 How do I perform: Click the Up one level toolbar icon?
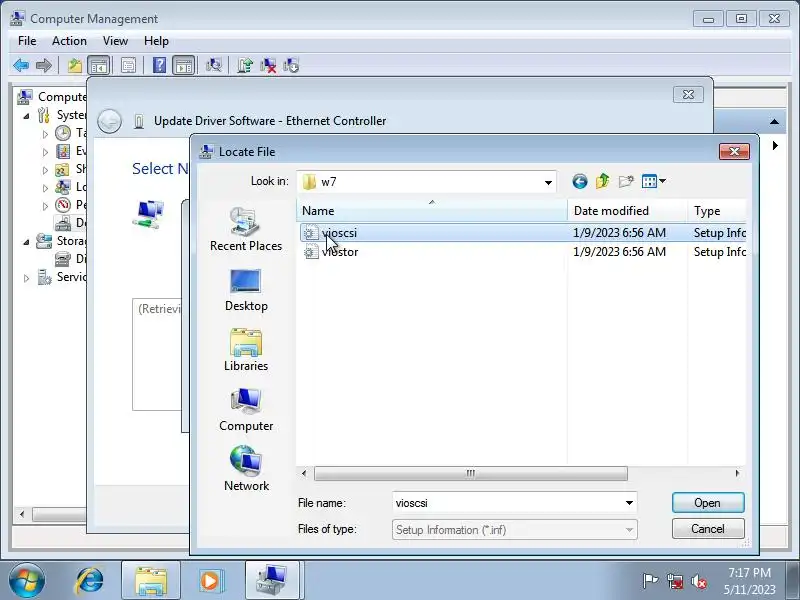coord(75,65)
